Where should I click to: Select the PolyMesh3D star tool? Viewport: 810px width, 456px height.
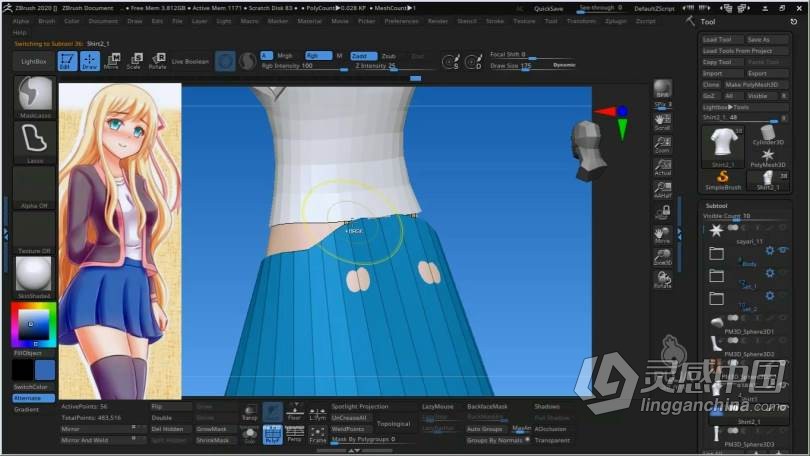pos(768,158)
